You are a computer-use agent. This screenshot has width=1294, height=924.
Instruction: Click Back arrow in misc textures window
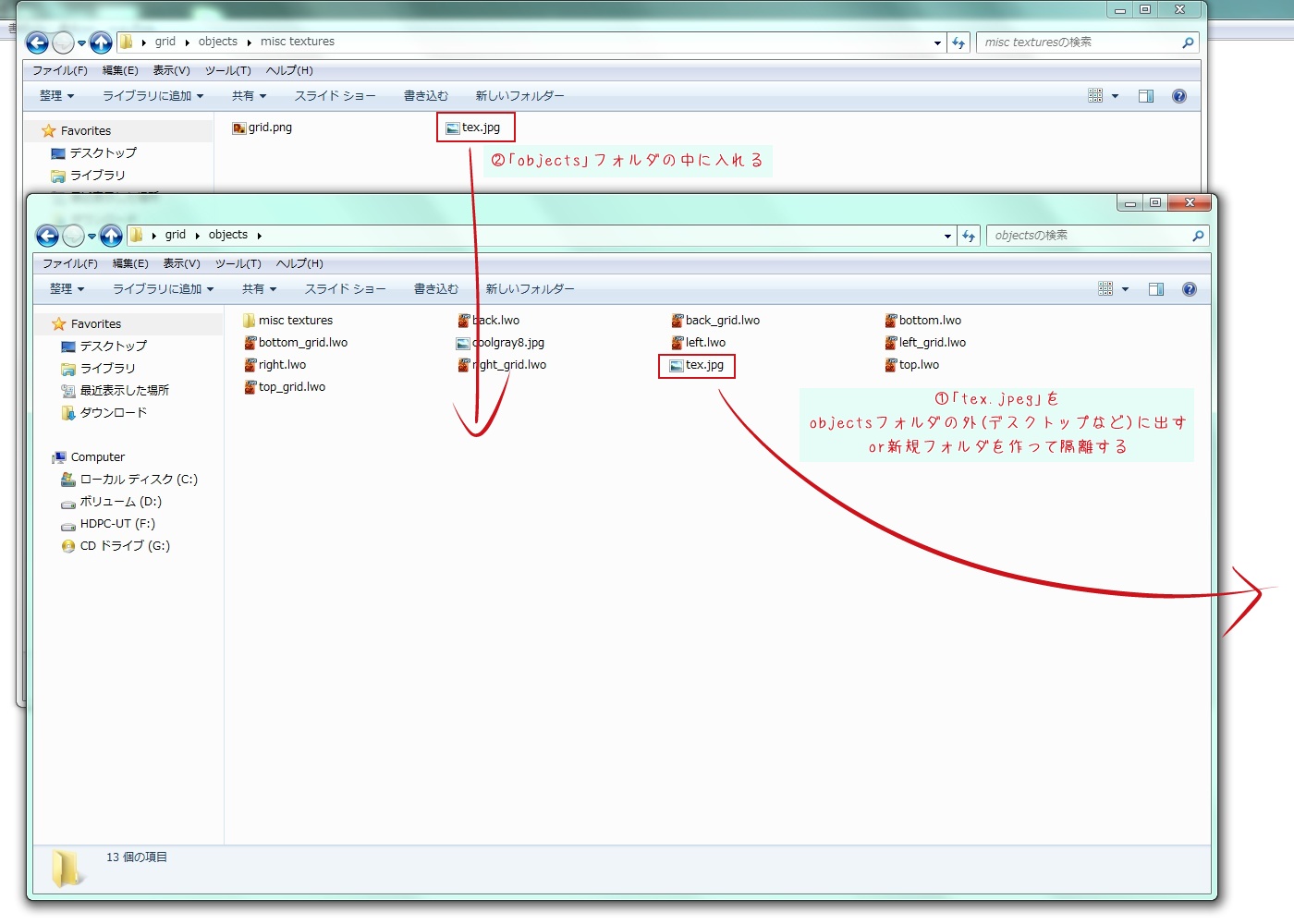pyautogui.click(x=37, y=43)
